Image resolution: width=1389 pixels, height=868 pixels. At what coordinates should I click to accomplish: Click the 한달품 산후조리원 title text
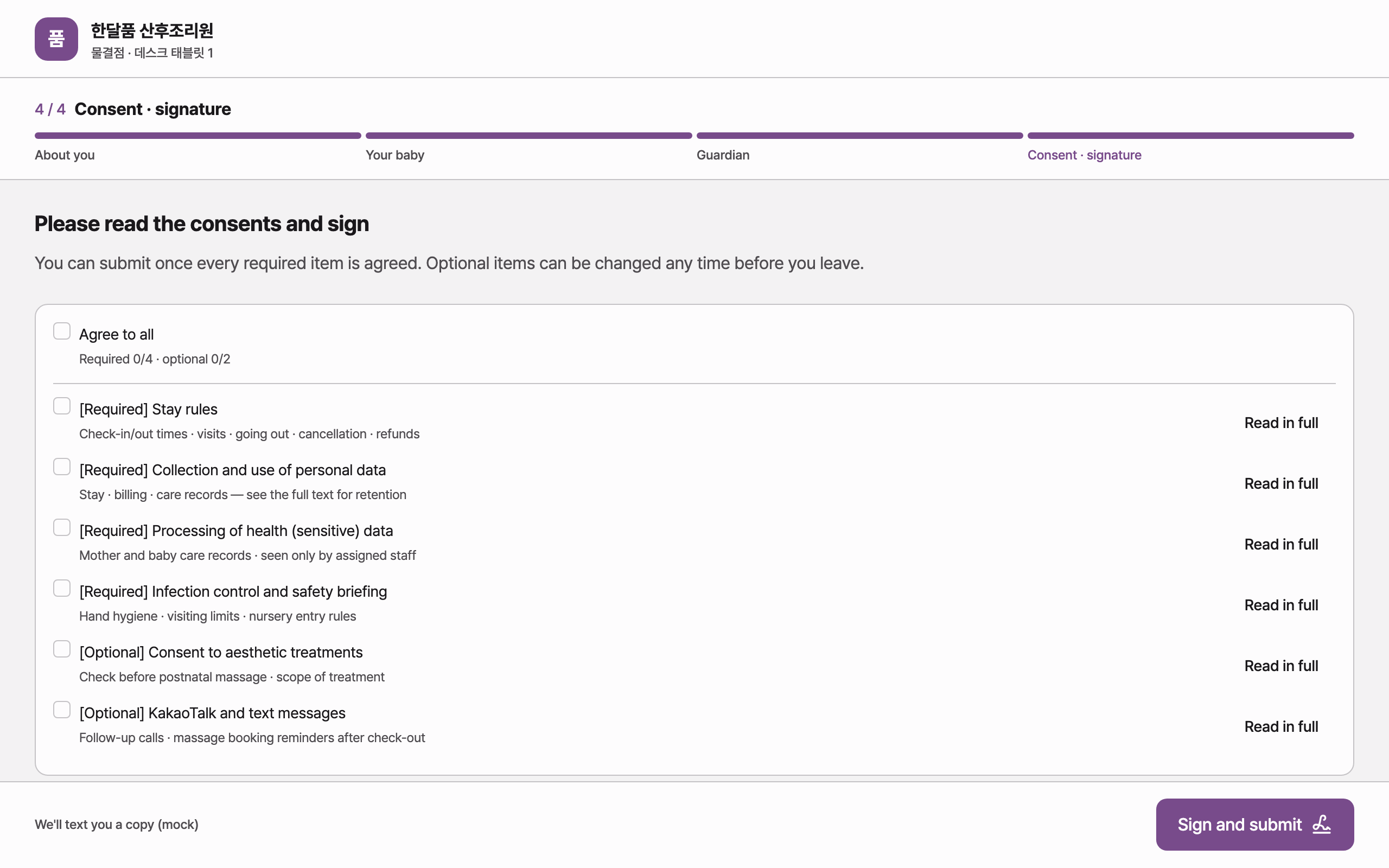151,30
